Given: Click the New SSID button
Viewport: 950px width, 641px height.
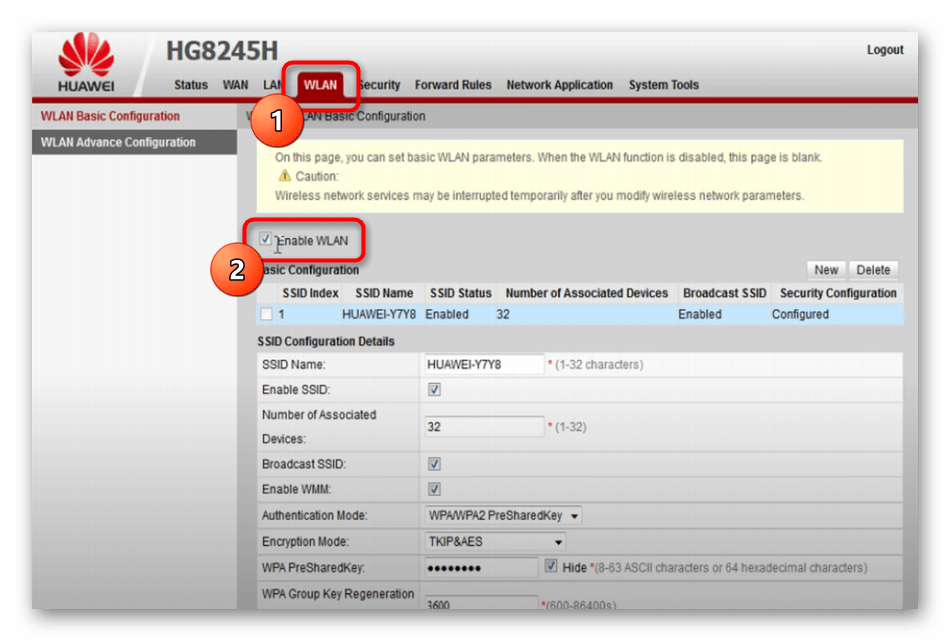Looking at the screenshot, I should (826, 270).
